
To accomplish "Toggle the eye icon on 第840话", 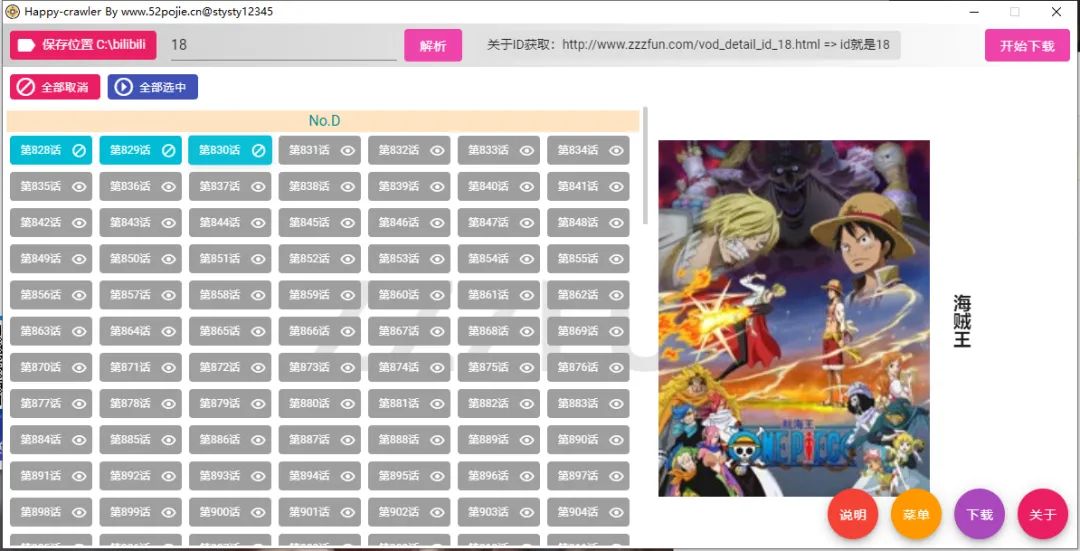I will click(527, 187).
